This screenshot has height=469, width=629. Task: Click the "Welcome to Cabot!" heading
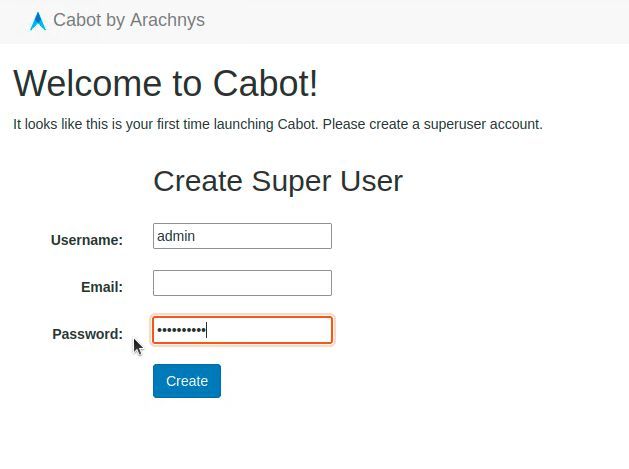point(165,83)
